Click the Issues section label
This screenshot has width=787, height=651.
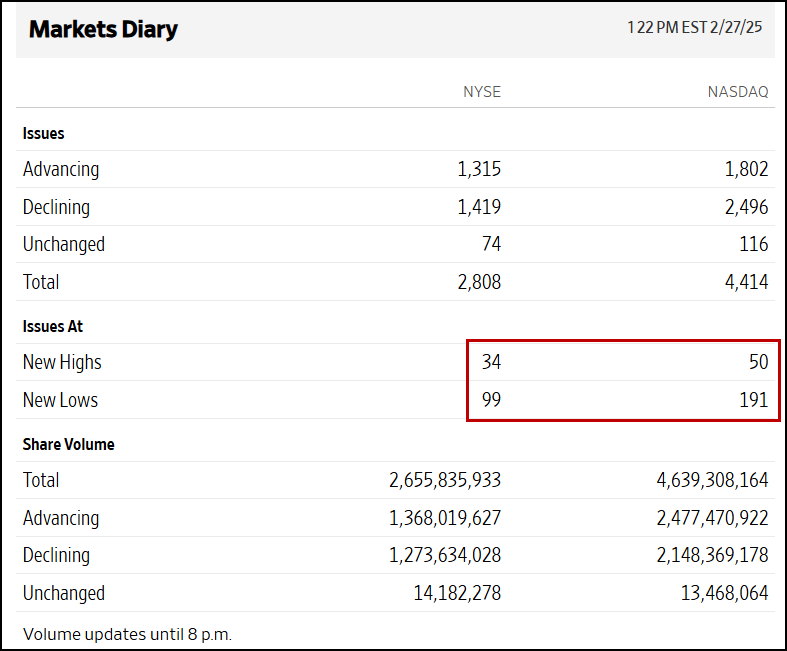pyautogui.click(x=44, y=134)
